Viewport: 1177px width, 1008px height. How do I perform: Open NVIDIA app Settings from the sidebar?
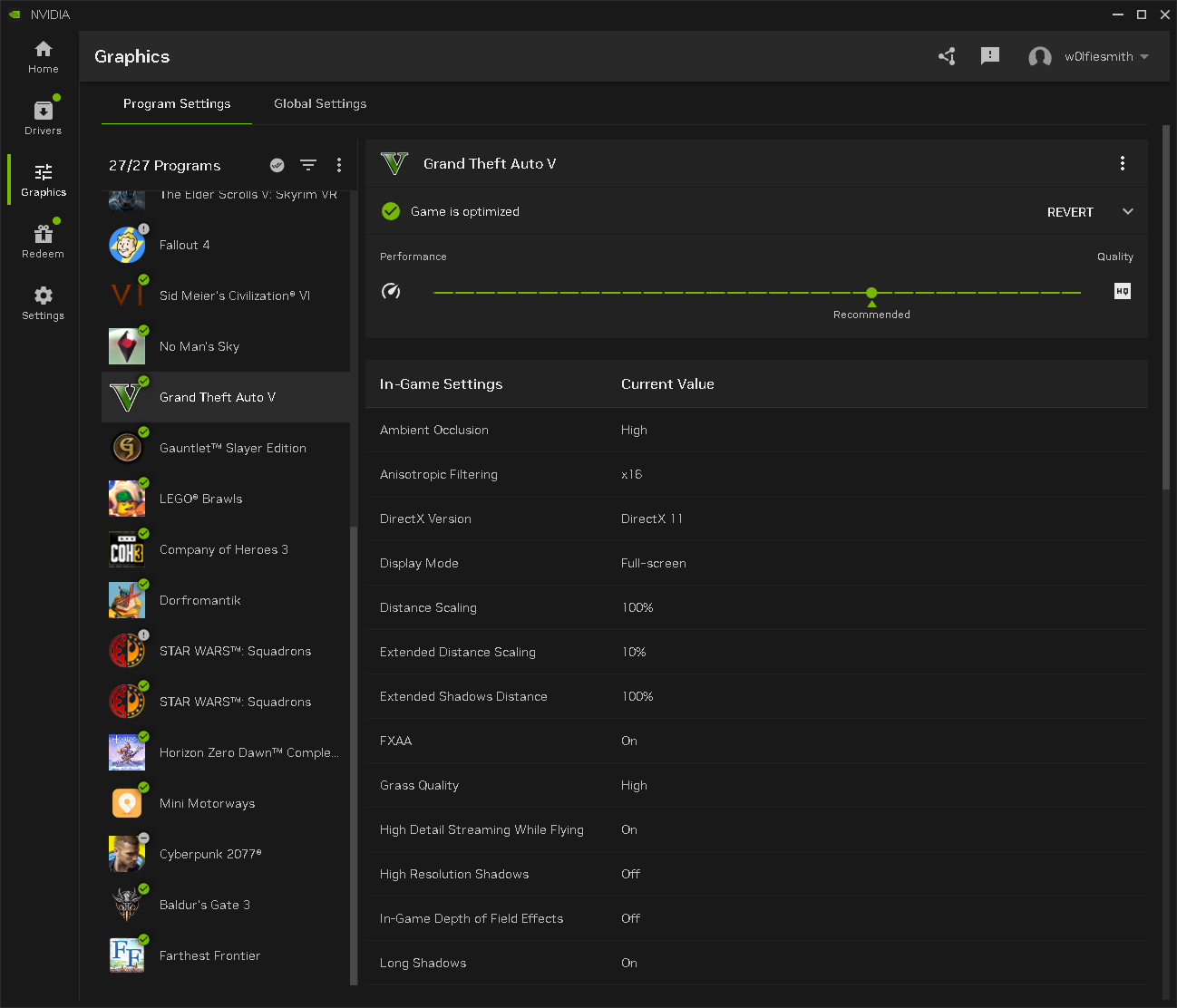point(43,301)
